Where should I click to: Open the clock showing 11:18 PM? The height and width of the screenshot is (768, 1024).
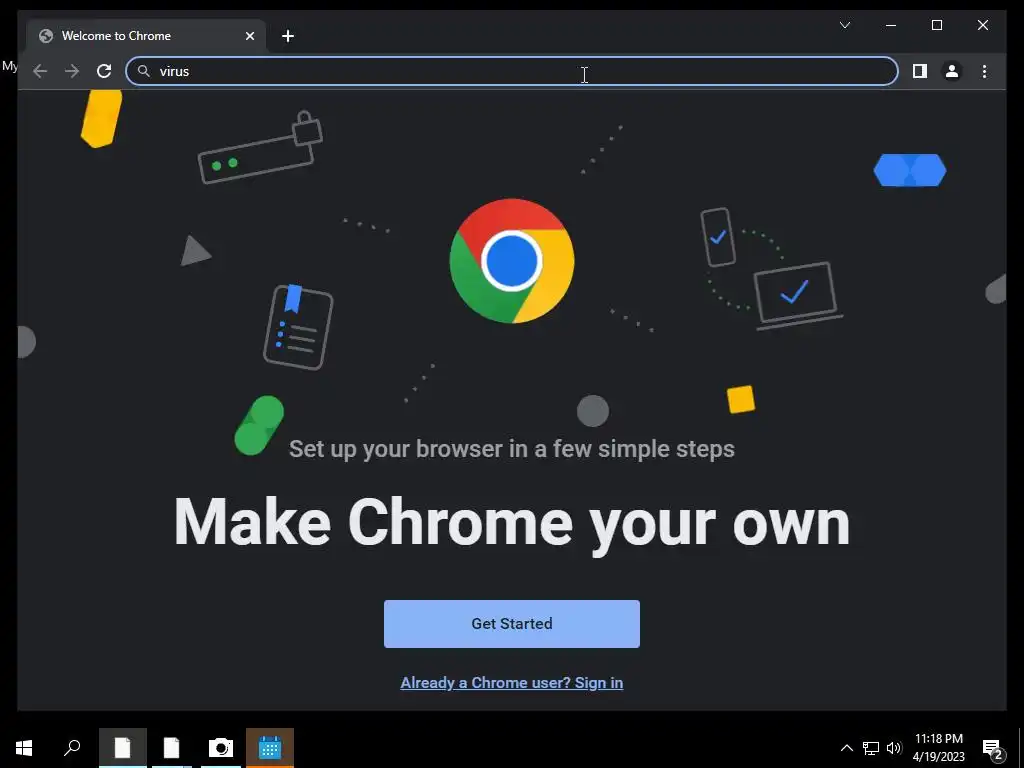[x=938, y=748]
